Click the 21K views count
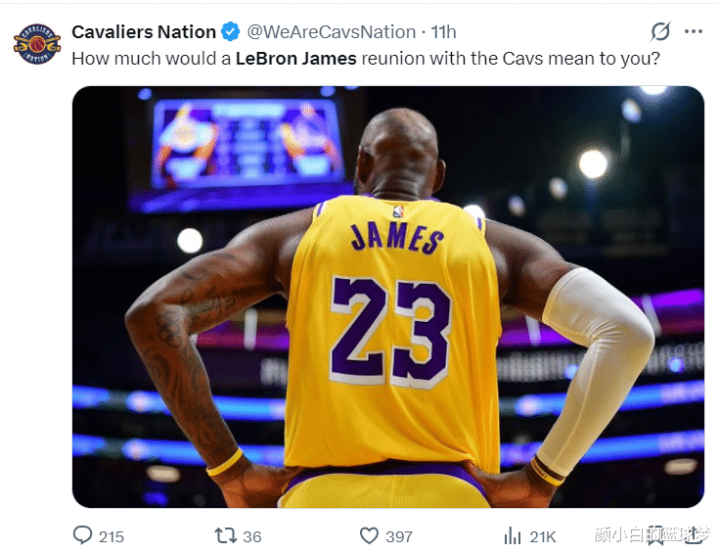Image resolution: width=719 pixels, height=553 pixels. pyautogui.click(x=540, y=537)
